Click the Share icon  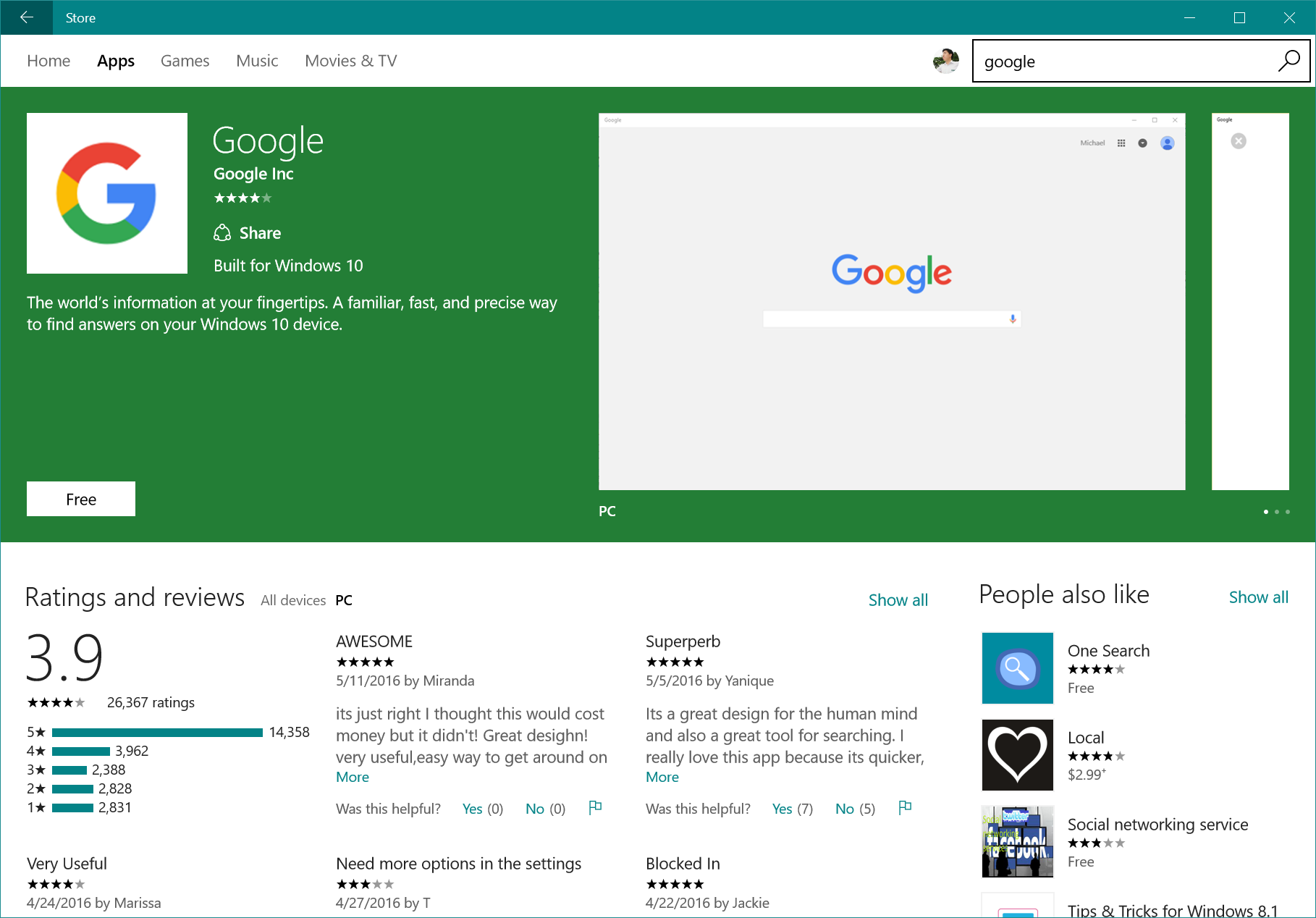[x=222, y=232]
